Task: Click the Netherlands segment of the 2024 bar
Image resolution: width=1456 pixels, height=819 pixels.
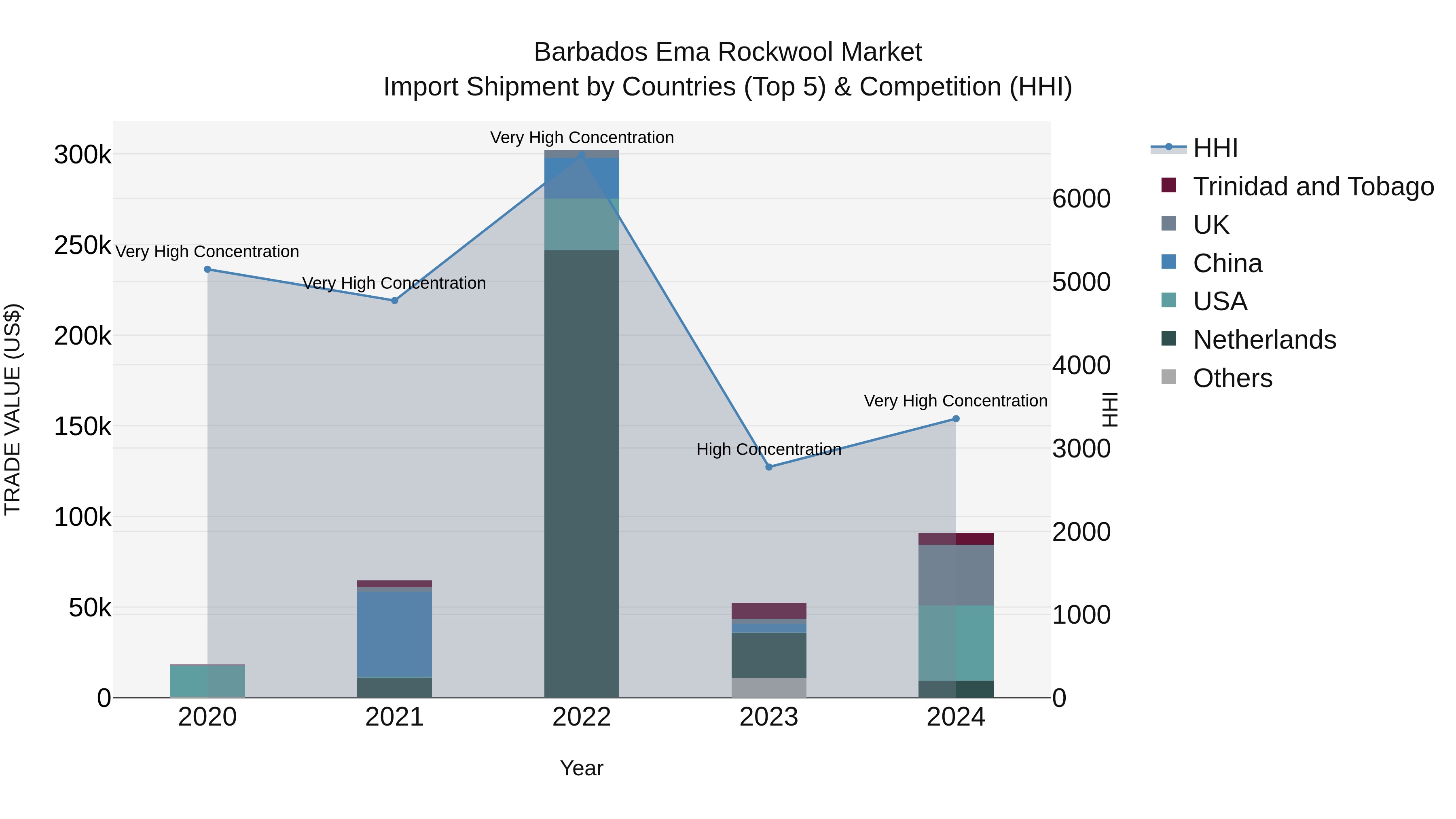Action: click(956, 689)
